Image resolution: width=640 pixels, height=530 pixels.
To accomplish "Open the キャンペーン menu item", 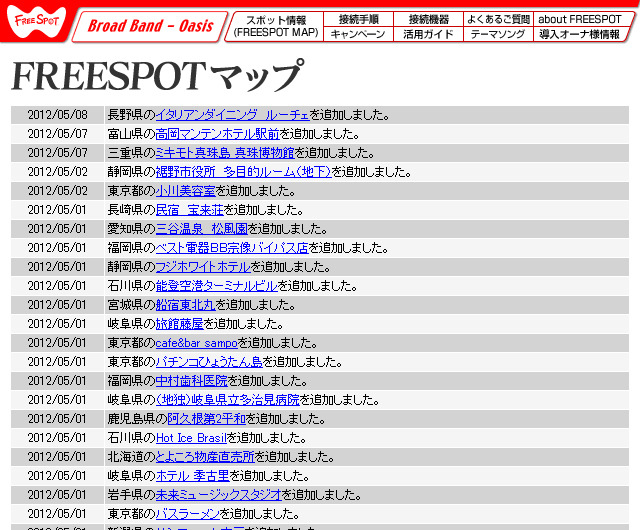I will (x=358, y=34).
